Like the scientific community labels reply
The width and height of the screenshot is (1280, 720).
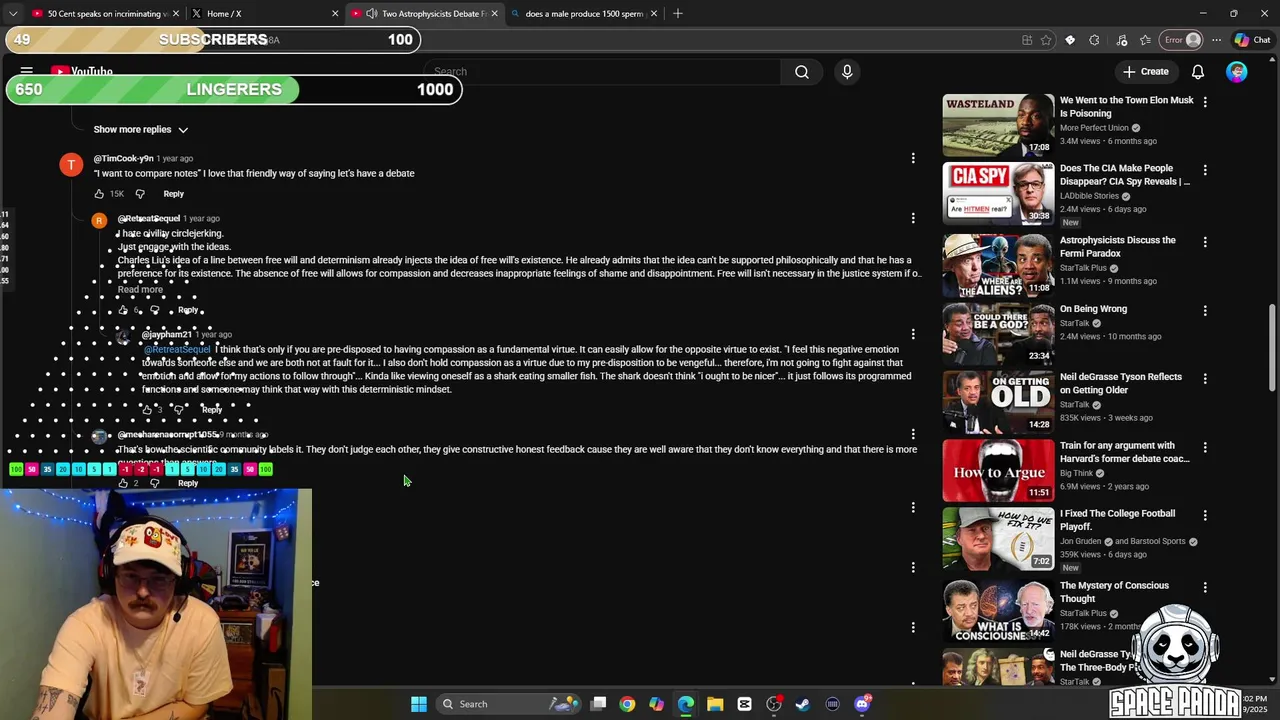123,483
